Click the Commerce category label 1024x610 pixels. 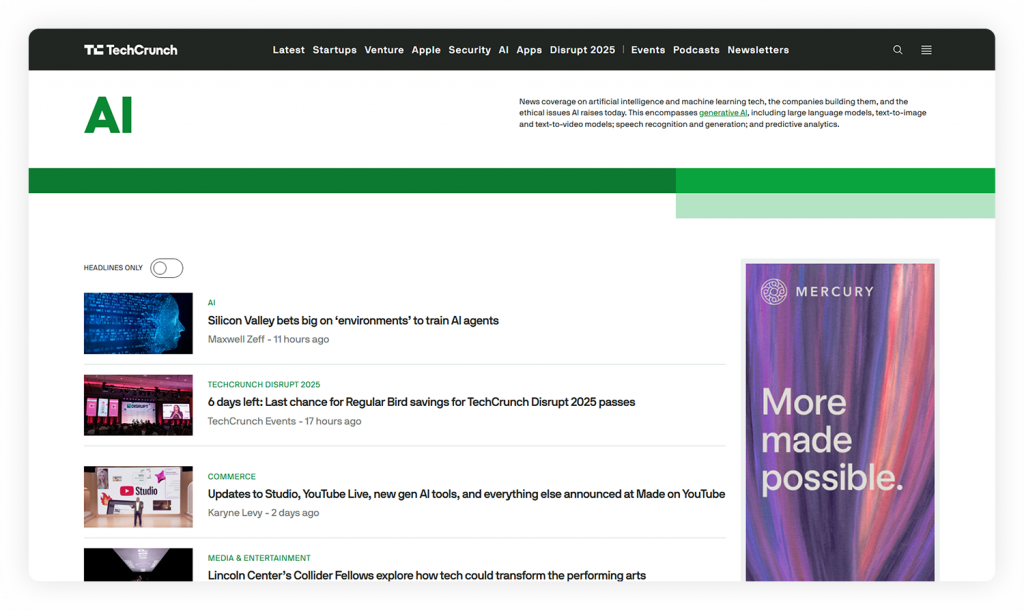[x=232, y=477]
